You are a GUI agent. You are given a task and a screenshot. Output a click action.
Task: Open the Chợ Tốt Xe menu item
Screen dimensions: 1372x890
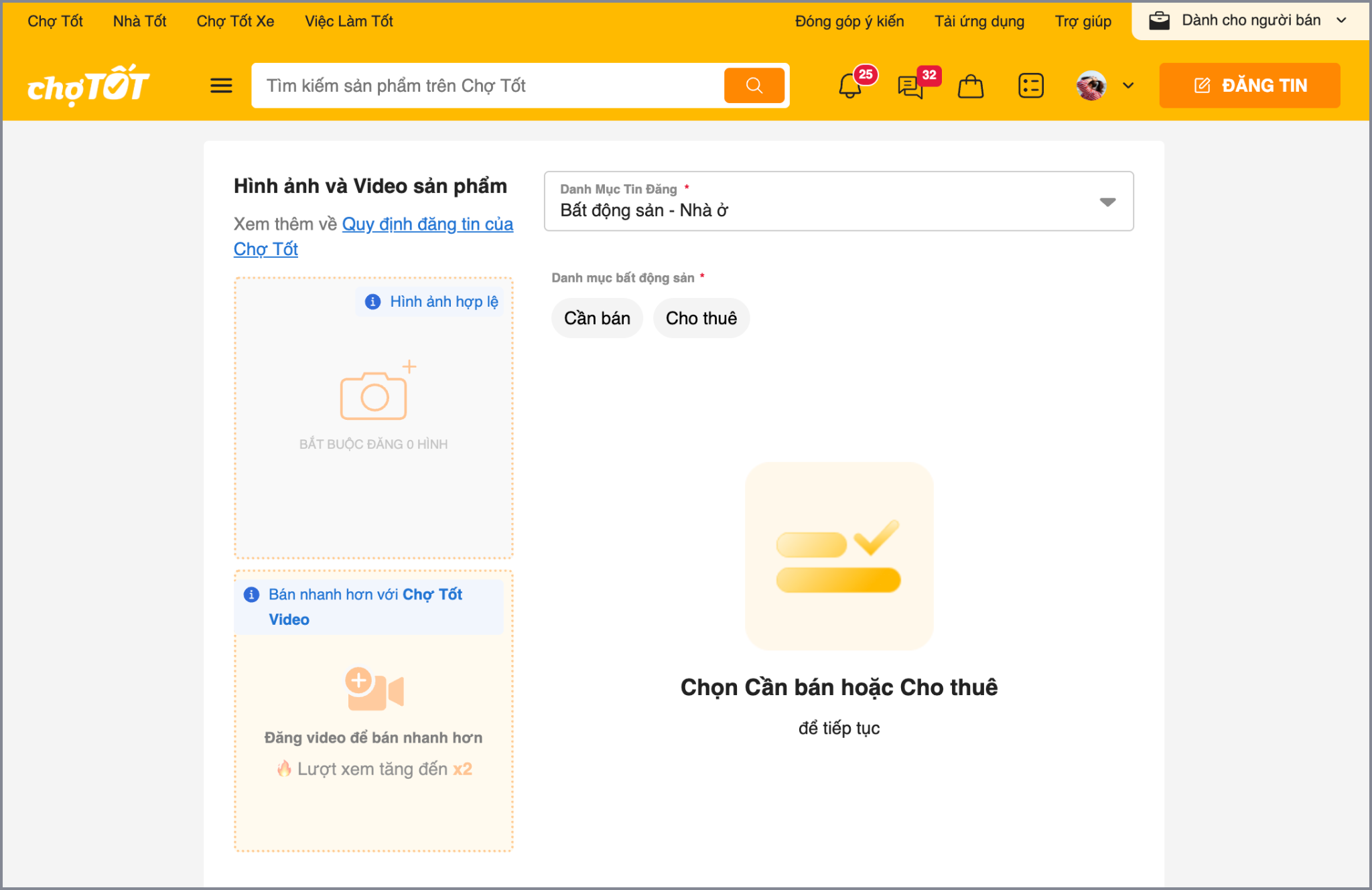point(235,21)
